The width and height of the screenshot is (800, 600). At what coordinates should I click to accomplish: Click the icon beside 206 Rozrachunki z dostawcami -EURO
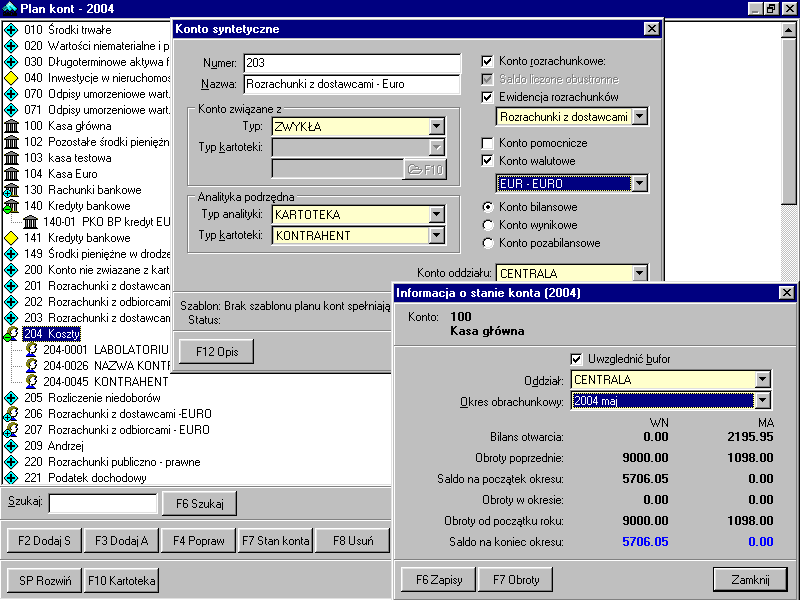(12, 414)
